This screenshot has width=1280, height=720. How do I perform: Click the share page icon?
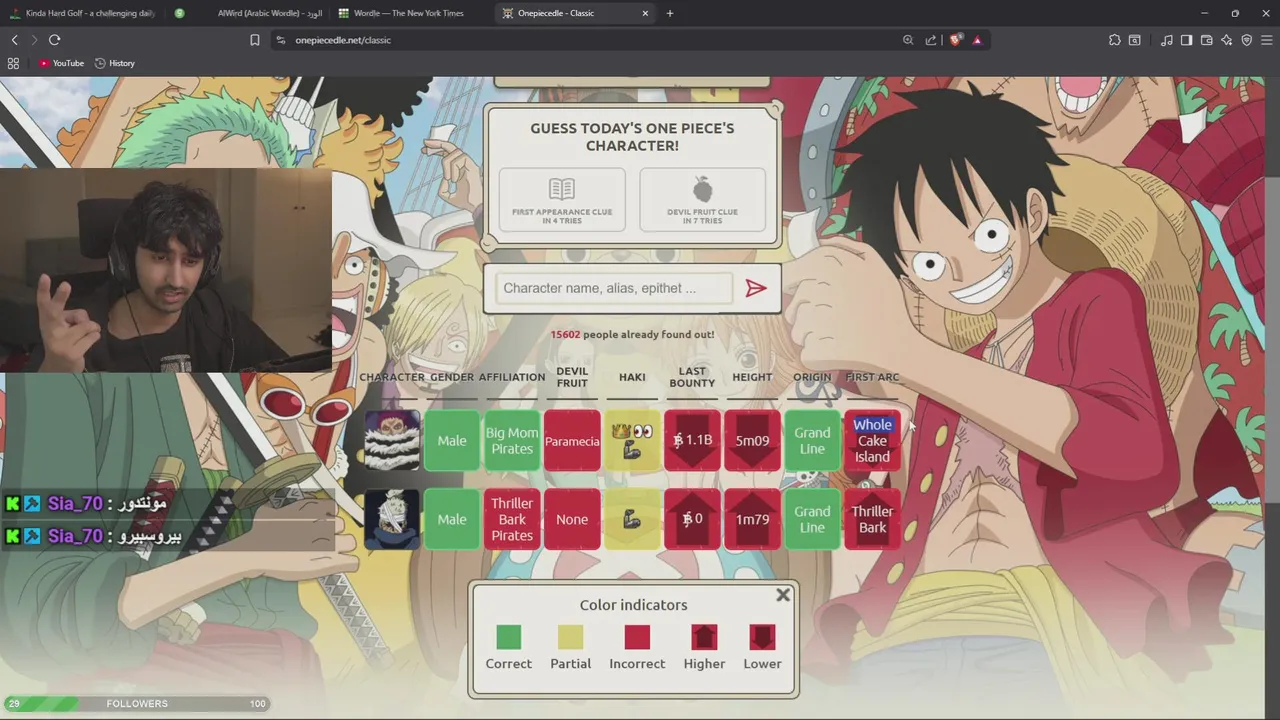tap(931, 40)
